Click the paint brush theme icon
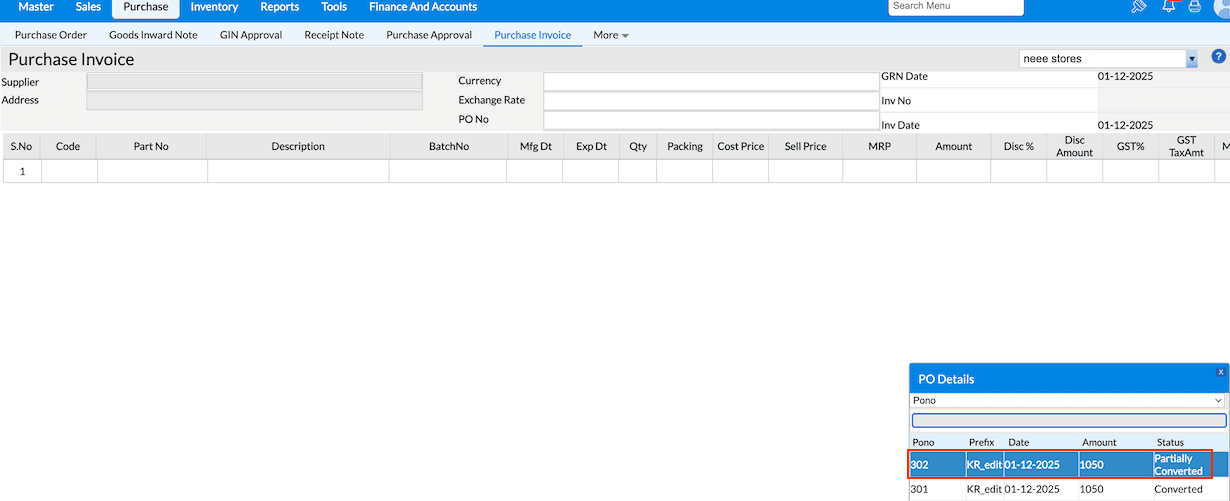 (x=1138, y=6)
